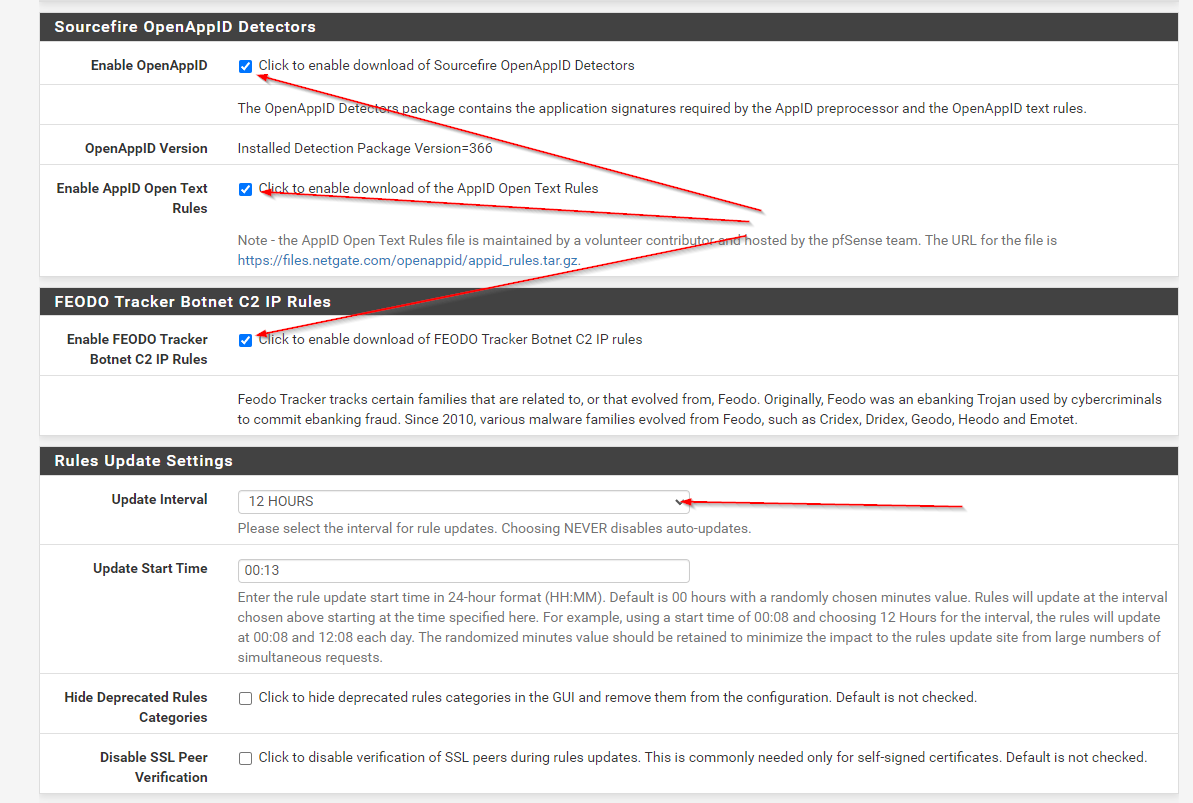The height and width of the screenshot is (803, 1193).
Task: Click the 'disable verification of SSL peers' description text
Action: pyautogui.click(x=702, y=757)
